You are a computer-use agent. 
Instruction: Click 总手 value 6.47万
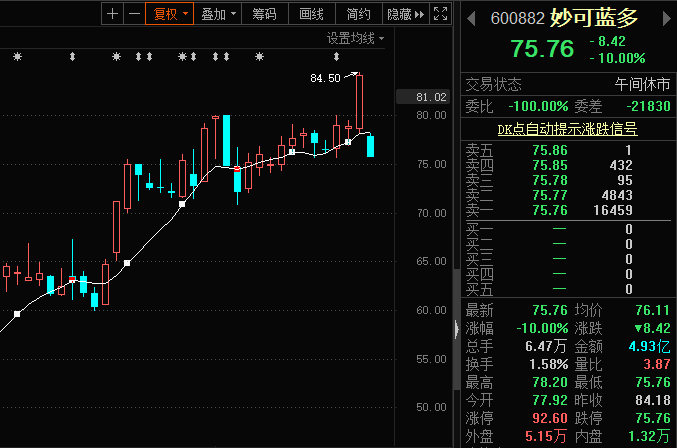pyautogui.click(x=546, y=346)
